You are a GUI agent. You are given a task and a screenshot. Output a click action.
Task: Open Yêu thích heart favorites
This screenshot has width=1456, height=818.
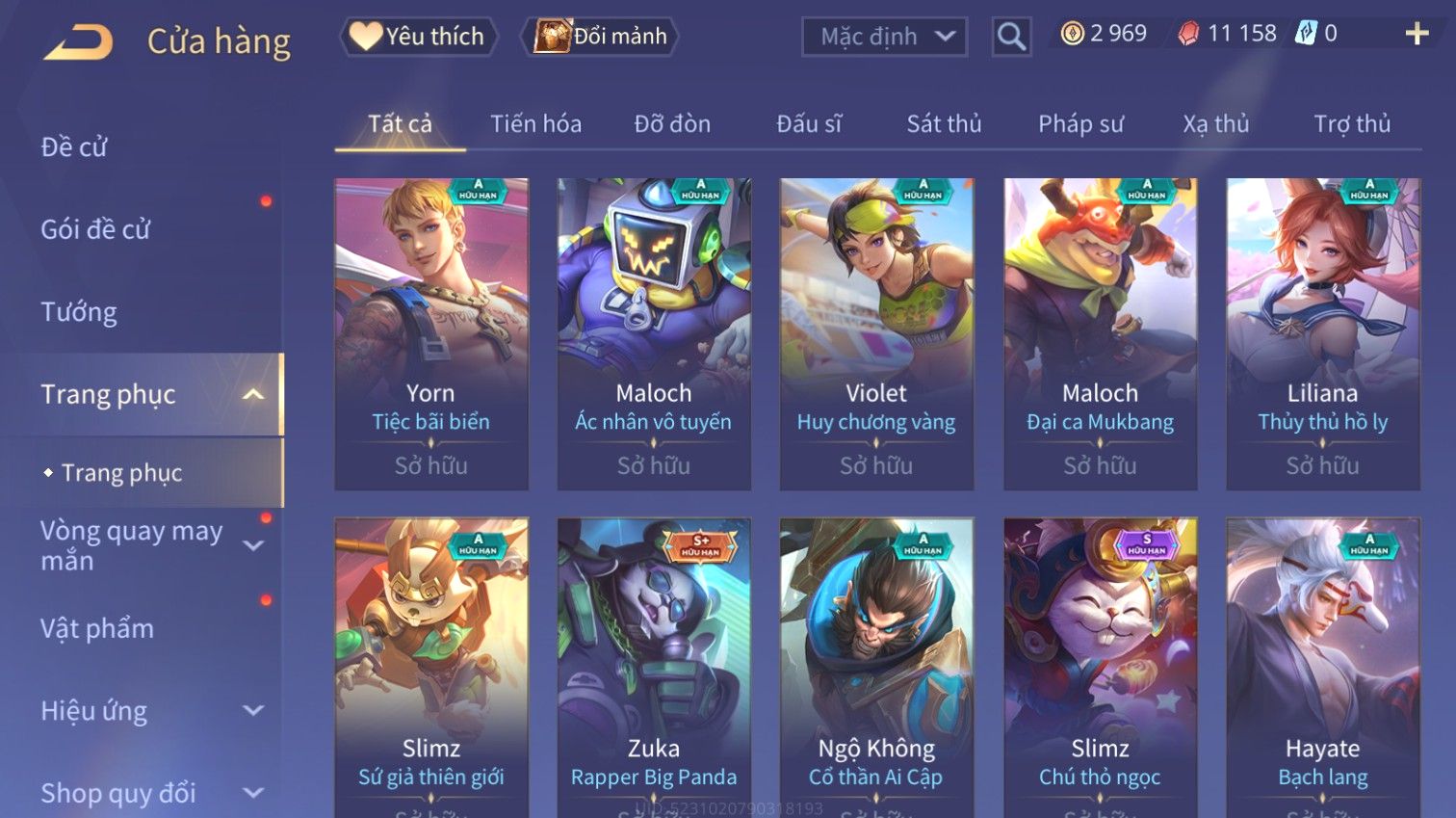pyautogui.click(x=419, y=37)
